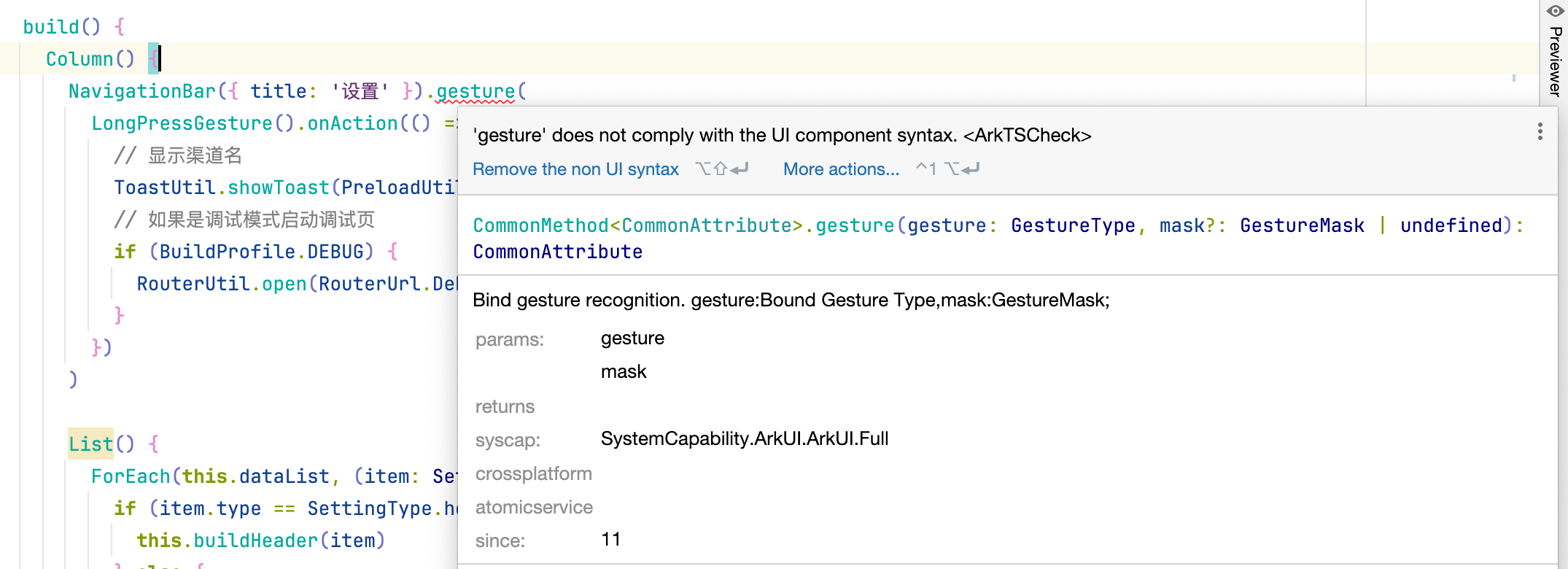Click 'LongPressGesture' in the code
1568x569 pixels.
point(182,123)
